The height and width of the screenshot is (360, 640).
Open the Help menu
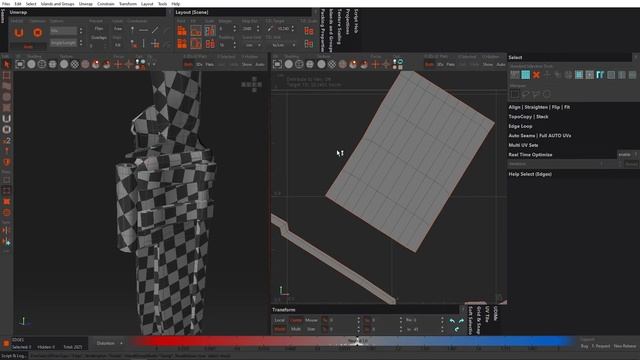(x=176, y=4)
